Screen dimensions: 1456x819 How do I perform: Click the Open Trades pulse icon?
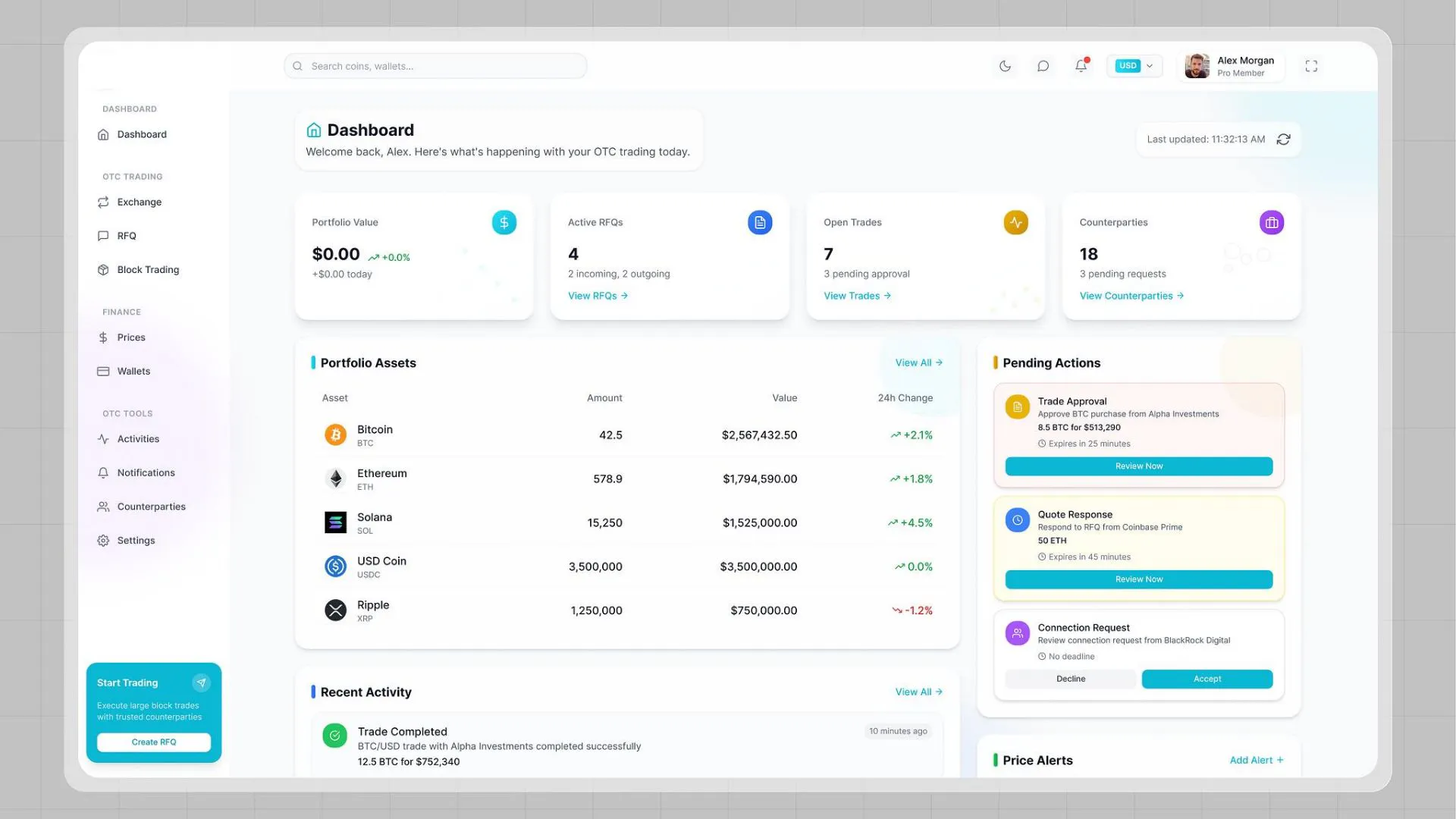(1016, 223)
